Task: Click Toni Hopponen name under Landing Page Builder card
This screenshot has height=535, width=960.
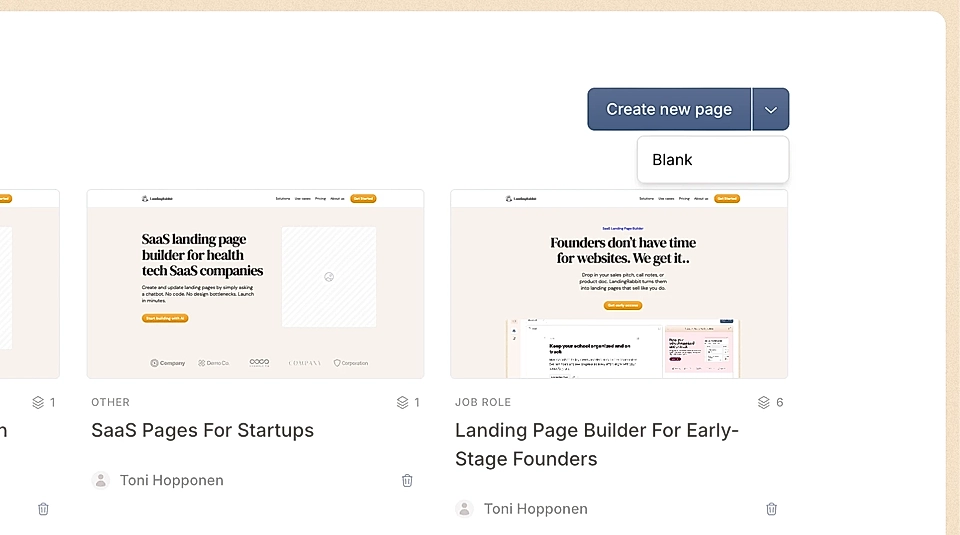Action: [x=535, y=509]
